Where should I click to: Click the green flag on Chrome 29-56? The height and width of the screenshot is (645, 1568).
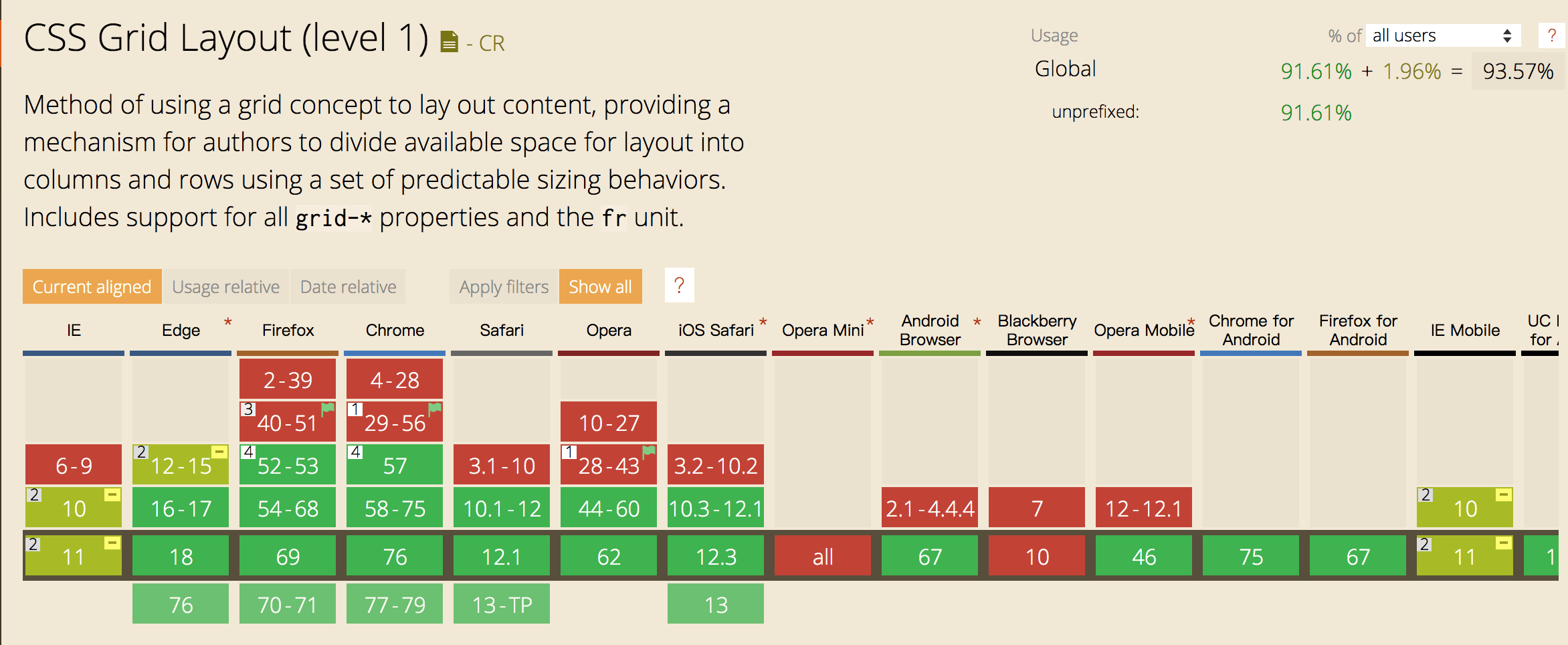pyautogui.click(x=435, y=409)
